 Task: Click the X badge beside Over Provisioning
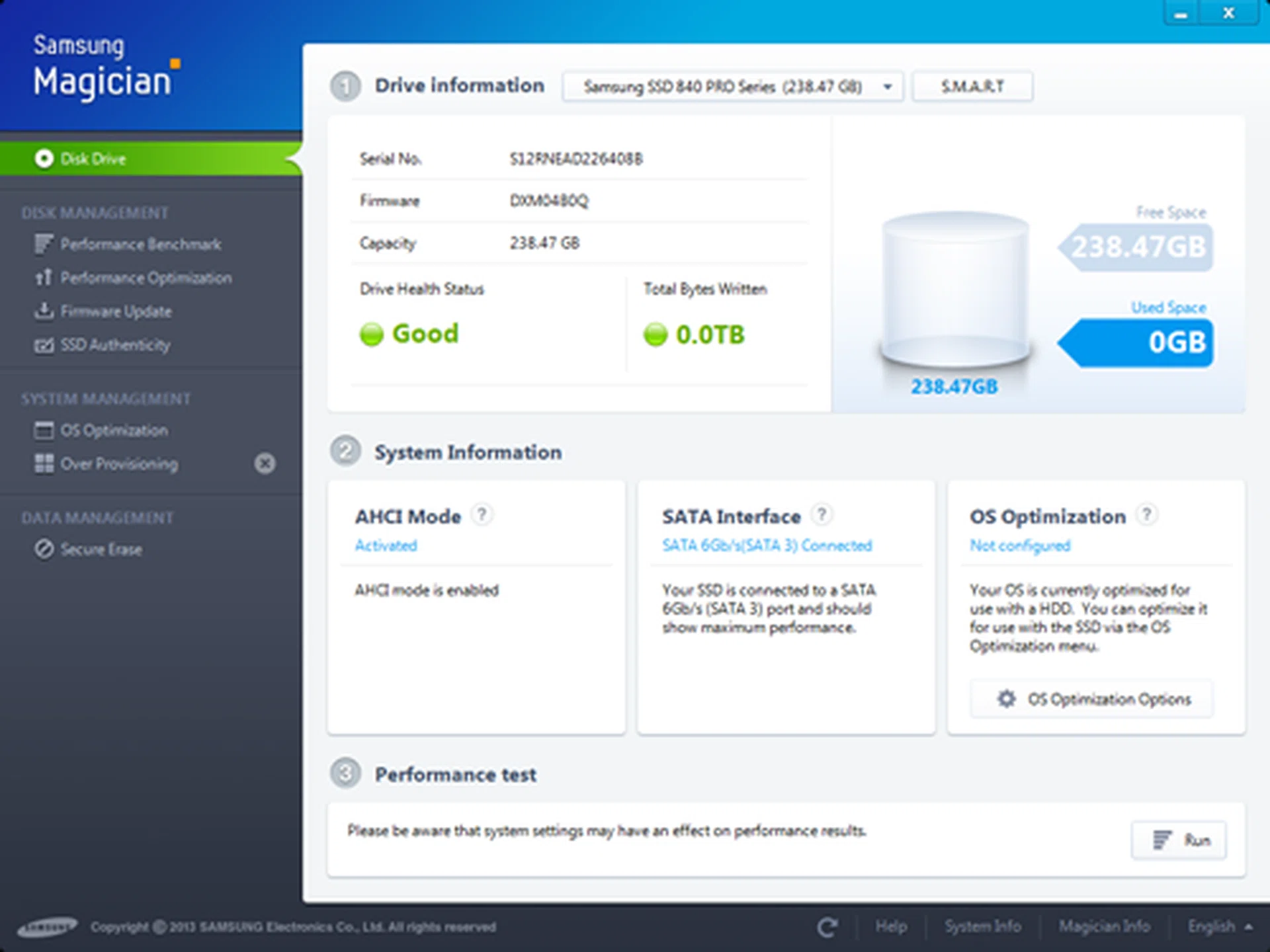pos(265,463)
